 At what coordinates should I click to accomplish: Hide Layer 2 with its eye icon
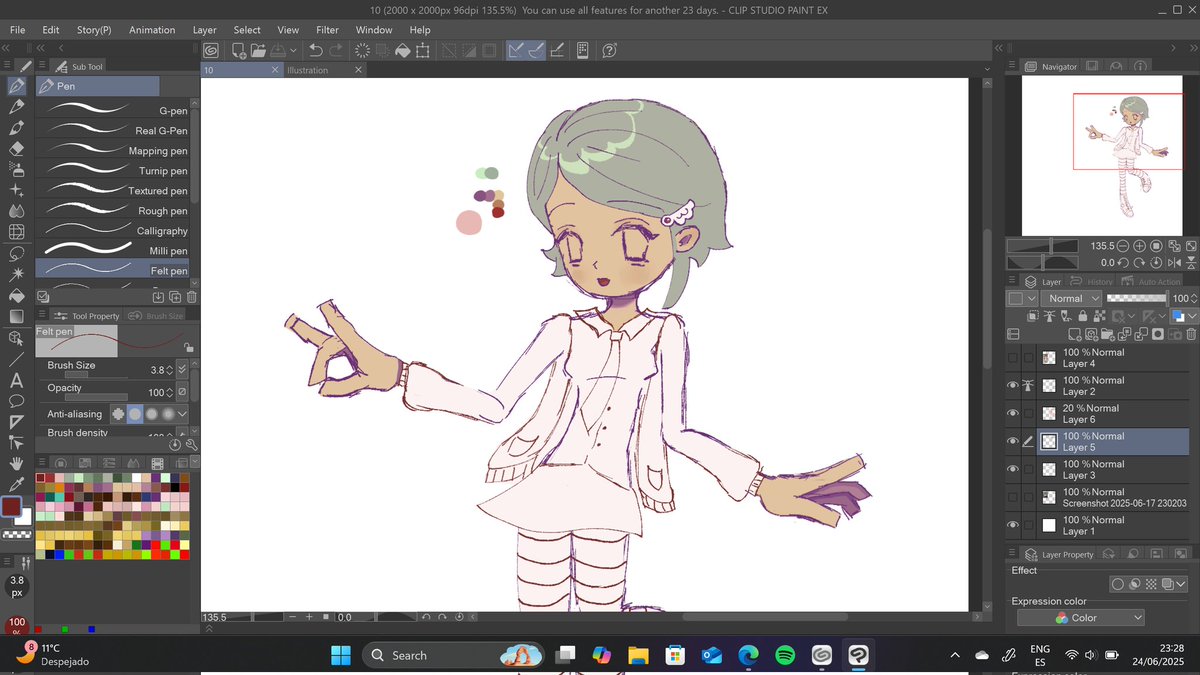click(x=1012, y=385)
